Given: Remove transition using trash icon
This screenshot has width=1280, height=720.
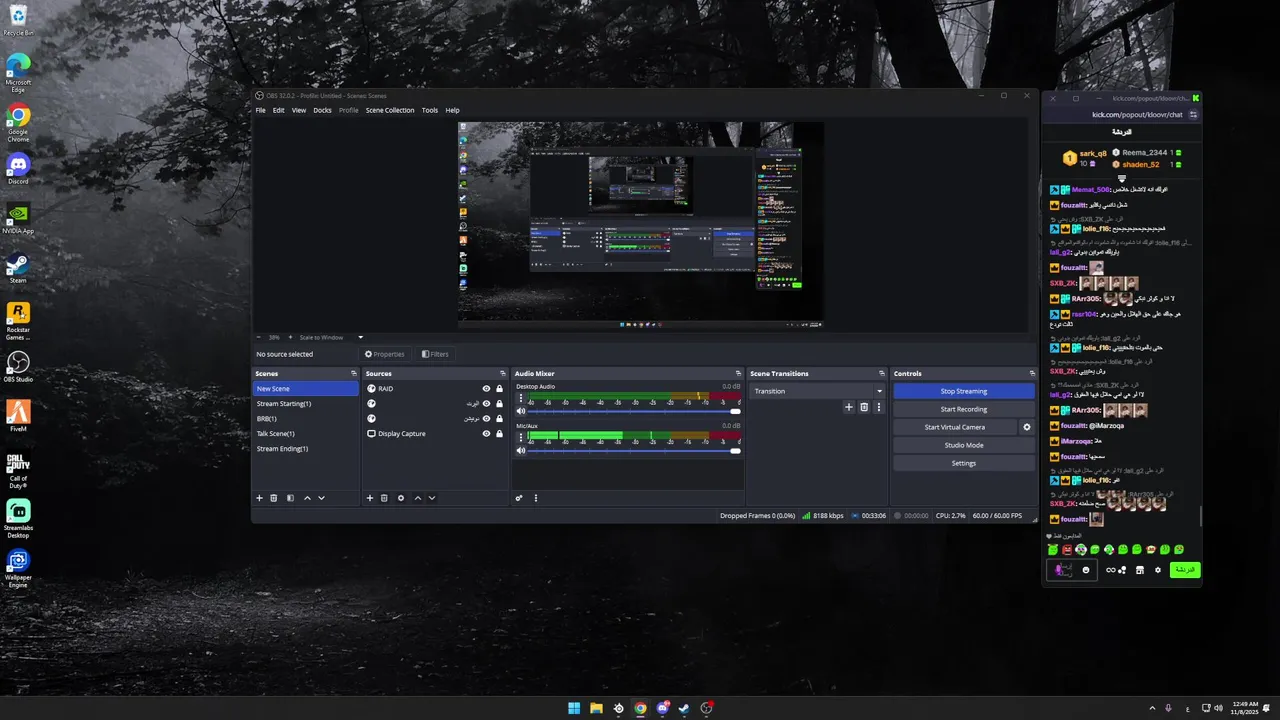Looking at the screenshot, I should tap(864, 407).
